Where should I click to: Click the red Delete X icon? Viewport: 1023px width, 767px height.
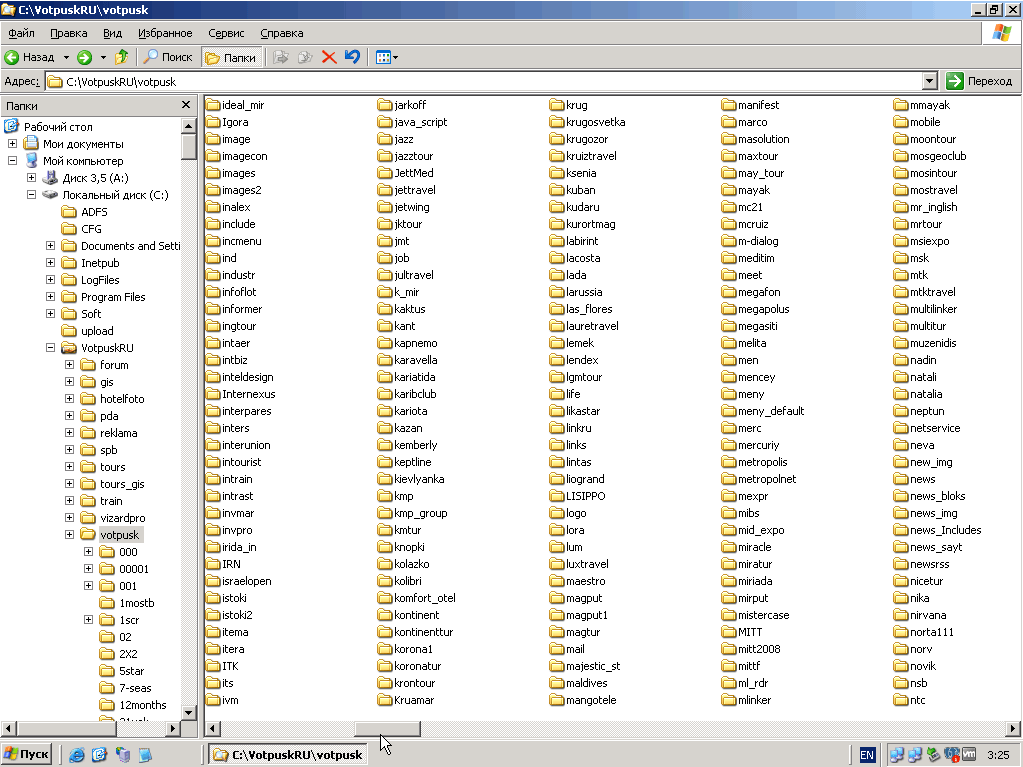click(329, 57)
